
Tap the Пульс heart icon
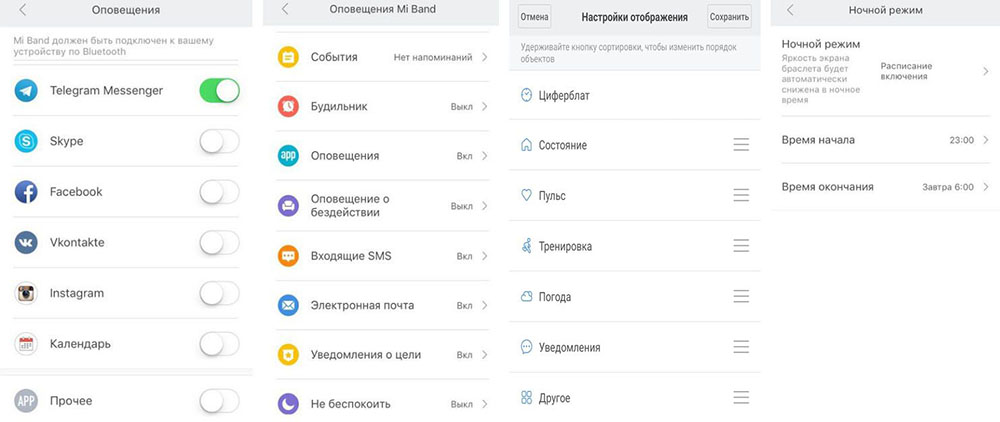click(527, 195)
